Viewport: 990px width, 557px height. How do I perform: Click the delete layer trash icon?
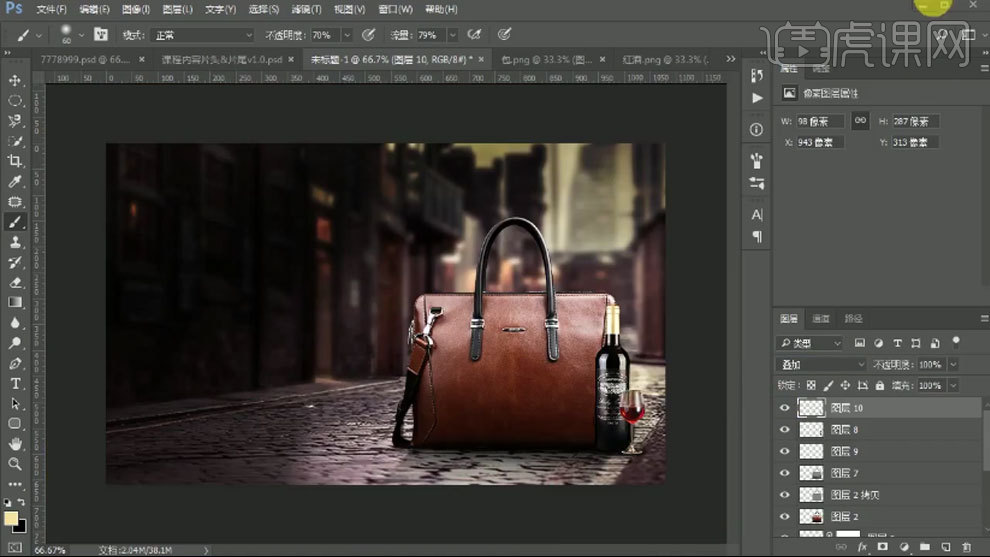pos(965,547)
